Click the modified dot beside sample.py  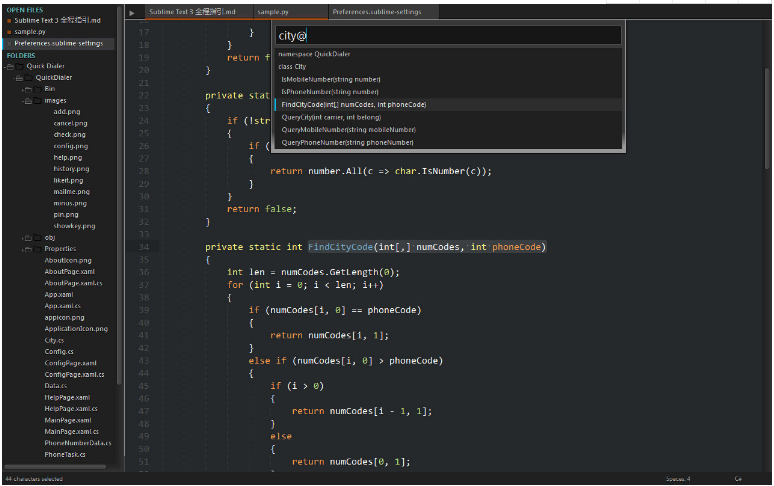pyautogui.click(x=8, y=32)
